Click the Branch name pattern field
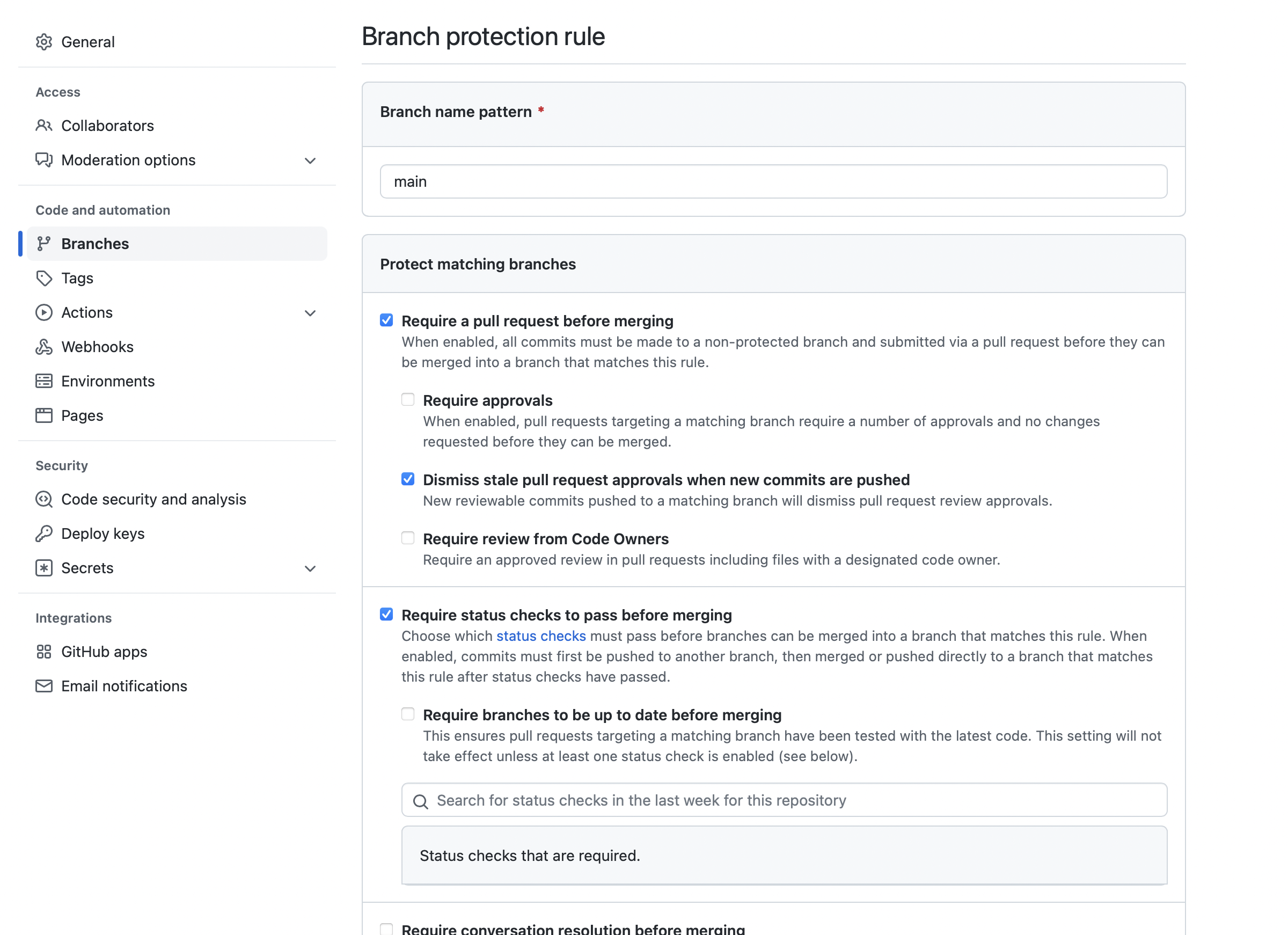Image resolution: width=1288 pixels, height=935 pixels. (x=773, y=182)
